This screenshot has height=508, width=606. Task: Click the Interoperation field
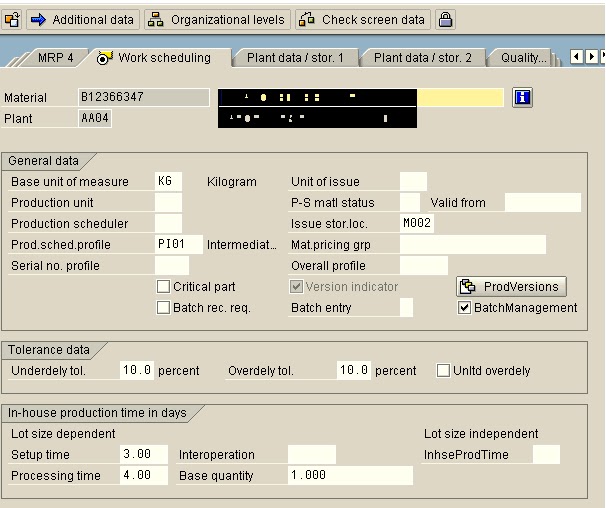coord(312,454)
